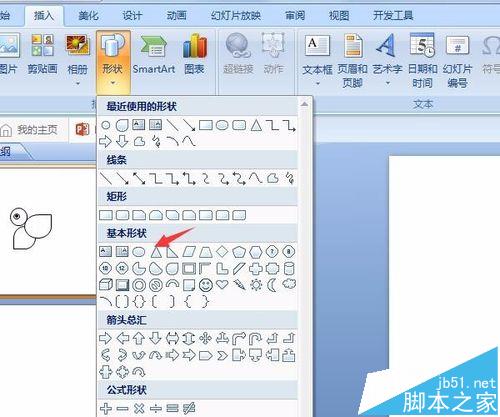The image size is (500, 417).
Task: Select regular pentagon in 基本形状
Action: [239, 252]
